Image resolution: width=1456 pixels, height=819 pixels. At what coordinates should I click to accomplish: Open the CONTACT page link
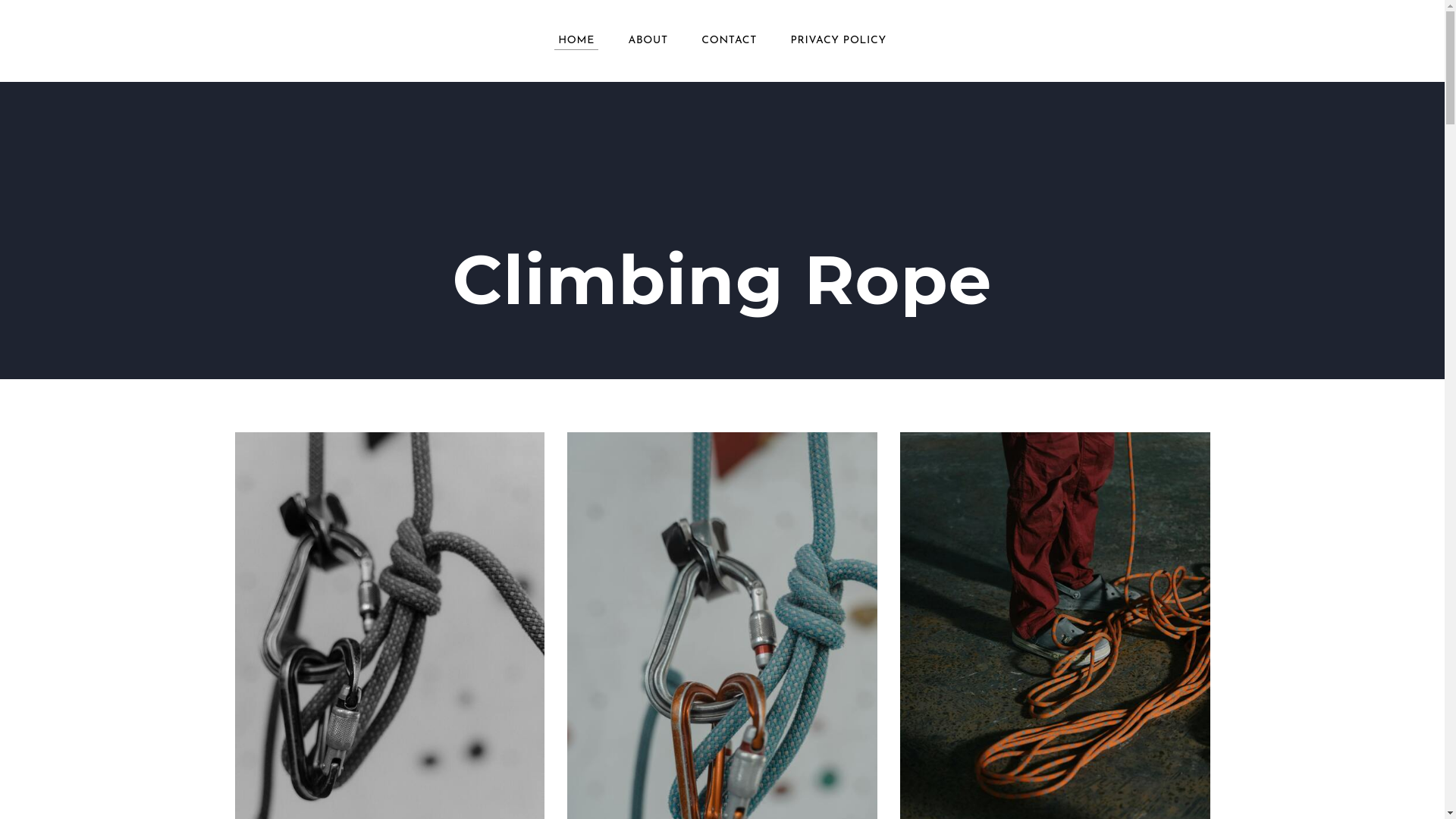[729, 41]
